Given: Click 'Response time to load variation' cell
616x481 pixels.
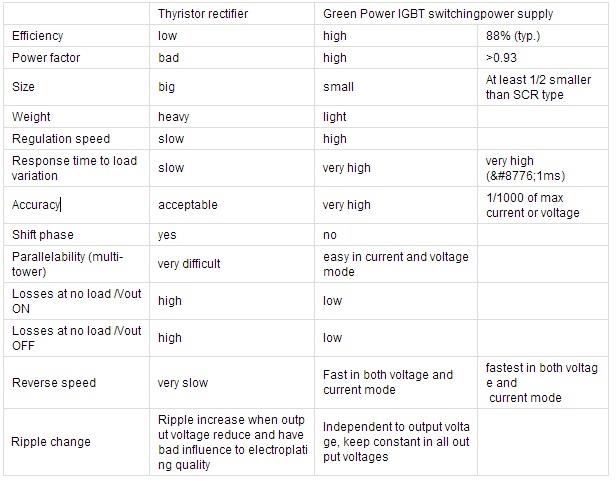Looking at the screenshot, I should pyautogui.click(x=77, y=168).
